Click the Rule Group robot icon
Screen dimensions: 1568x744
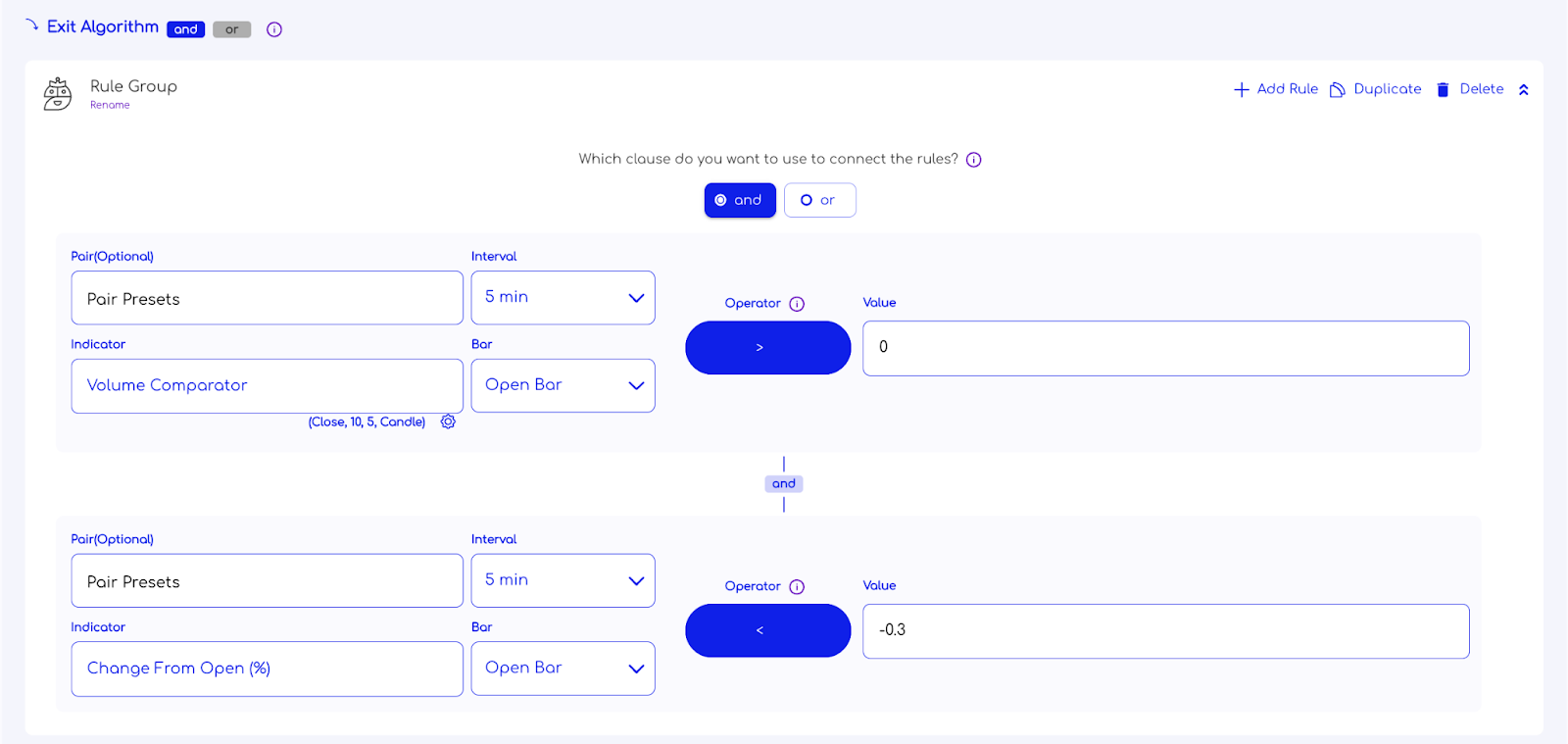click(58, 94)
